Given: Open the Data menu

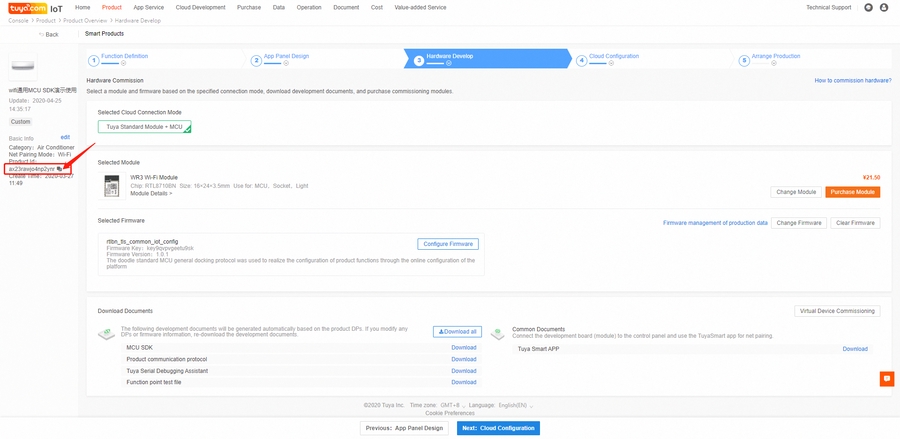Looking at the screenshot, I should 279,7.
